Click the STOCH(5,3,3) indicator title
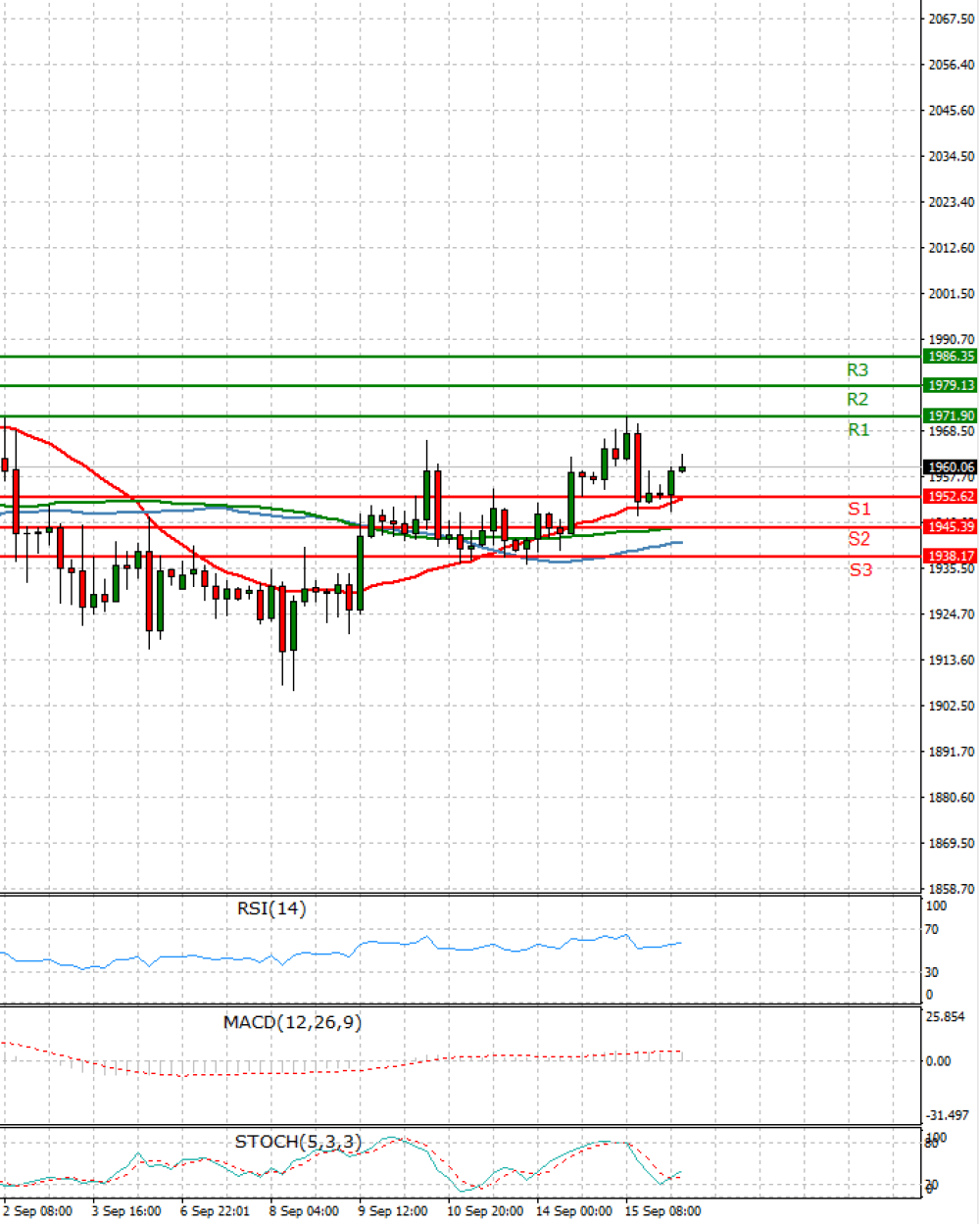 [298, 1143]
